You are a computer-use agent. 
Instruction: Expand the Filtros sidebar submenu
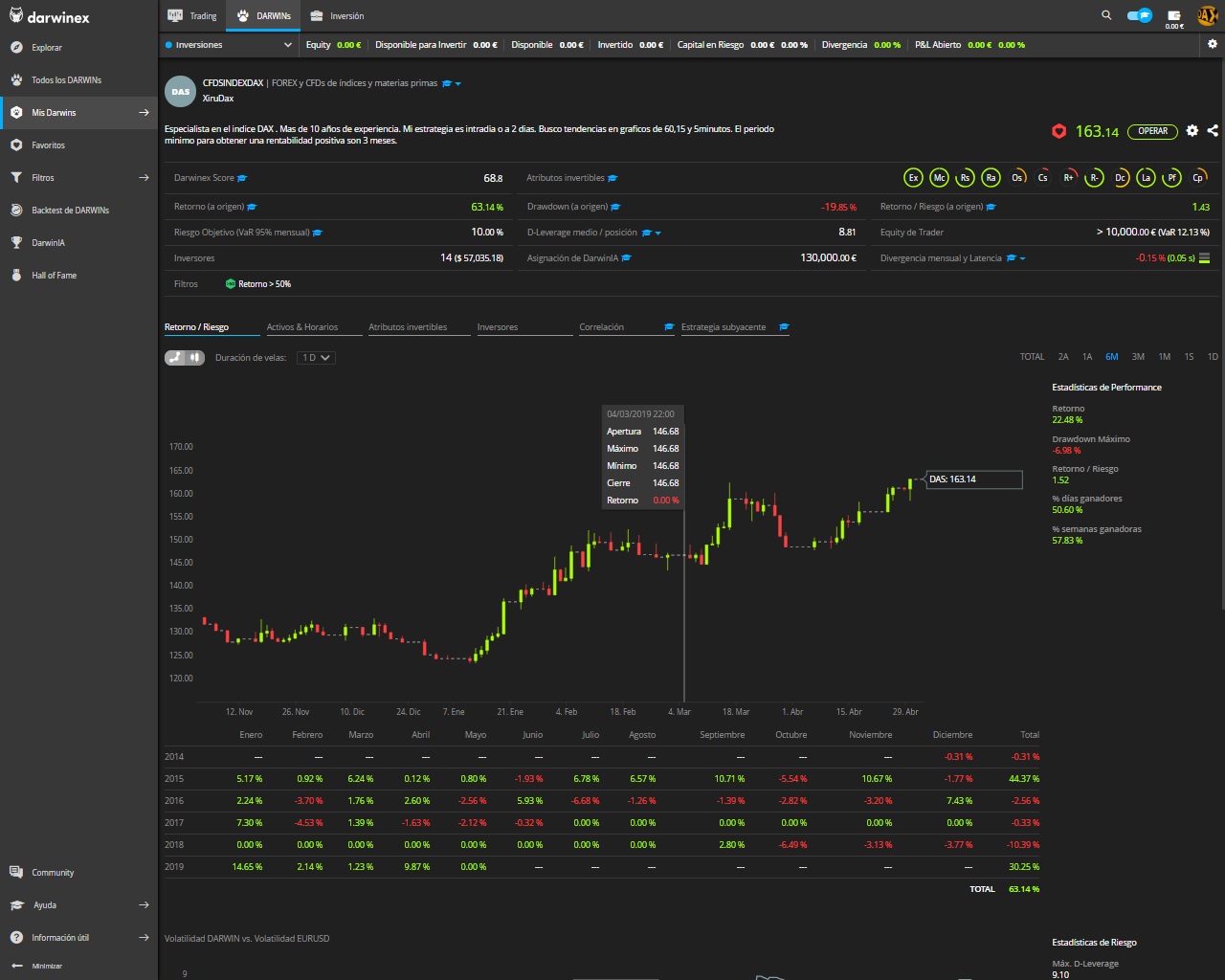pyautogui.click(x=144, y=178)
